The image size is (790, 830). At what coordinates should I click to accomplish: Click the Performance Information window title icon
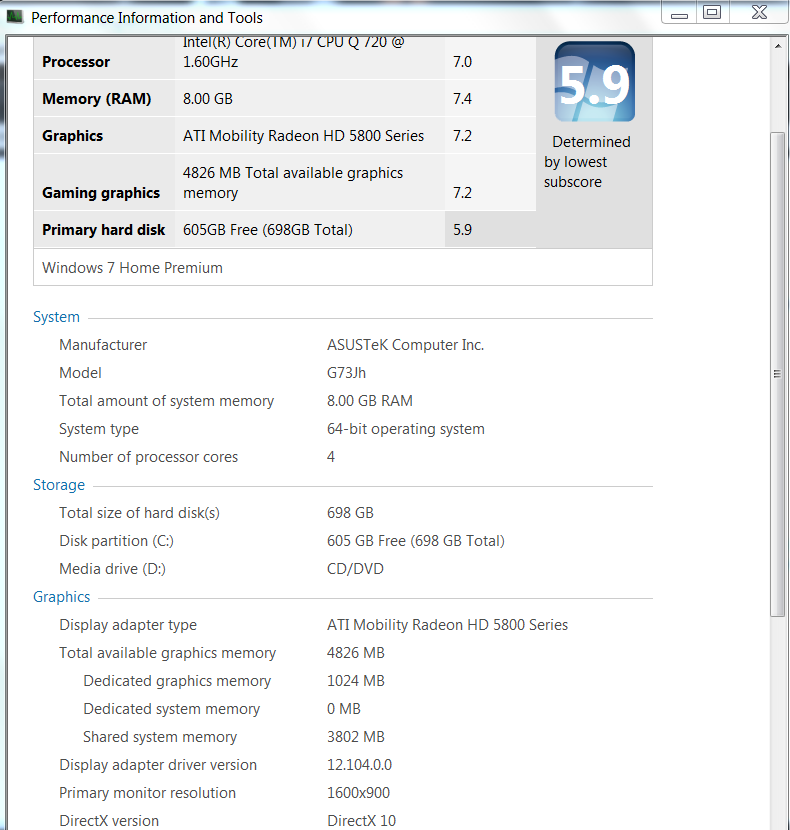(x=14, y=17)
